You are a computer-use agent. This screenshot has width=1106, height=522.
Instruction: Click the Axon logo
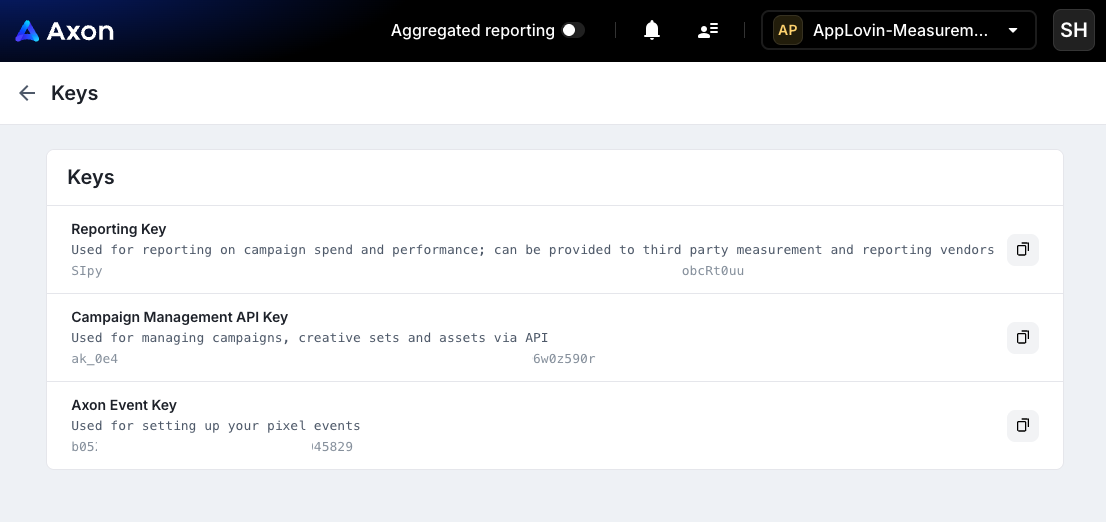tap(65, 31)
